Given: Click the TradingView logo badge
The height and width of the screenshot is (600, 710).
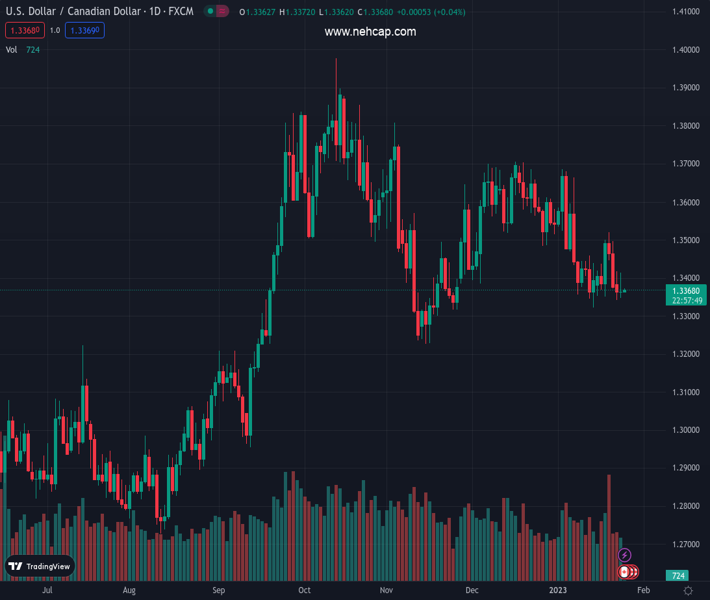Looking at the screenshot, I should click(x=40, y=566).
